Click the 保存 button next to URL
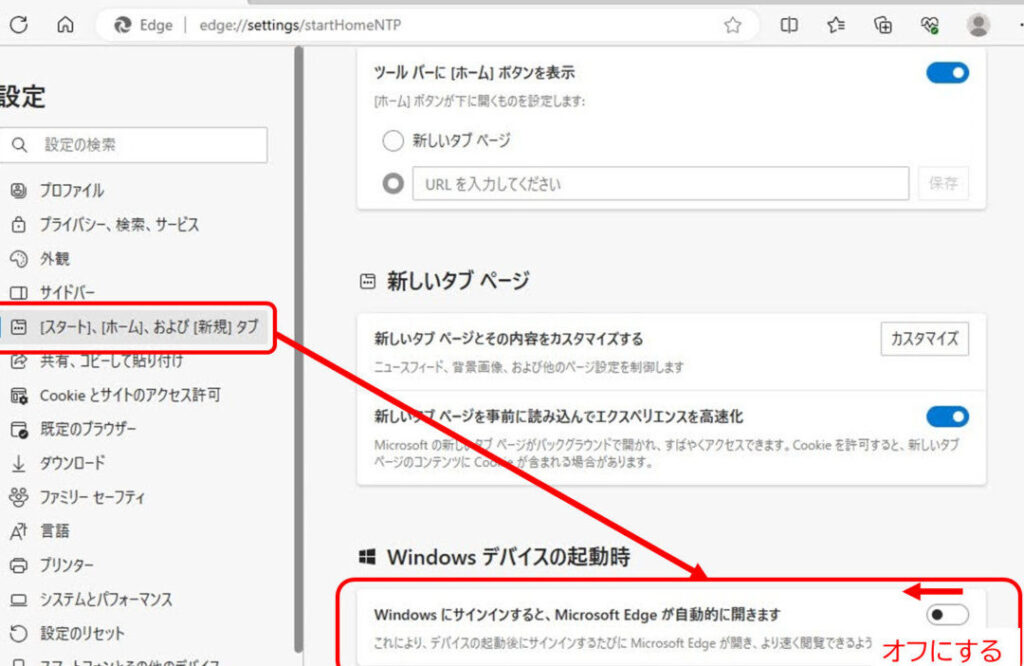Viewport: 1024px width, 666px height. pos(943,184)
